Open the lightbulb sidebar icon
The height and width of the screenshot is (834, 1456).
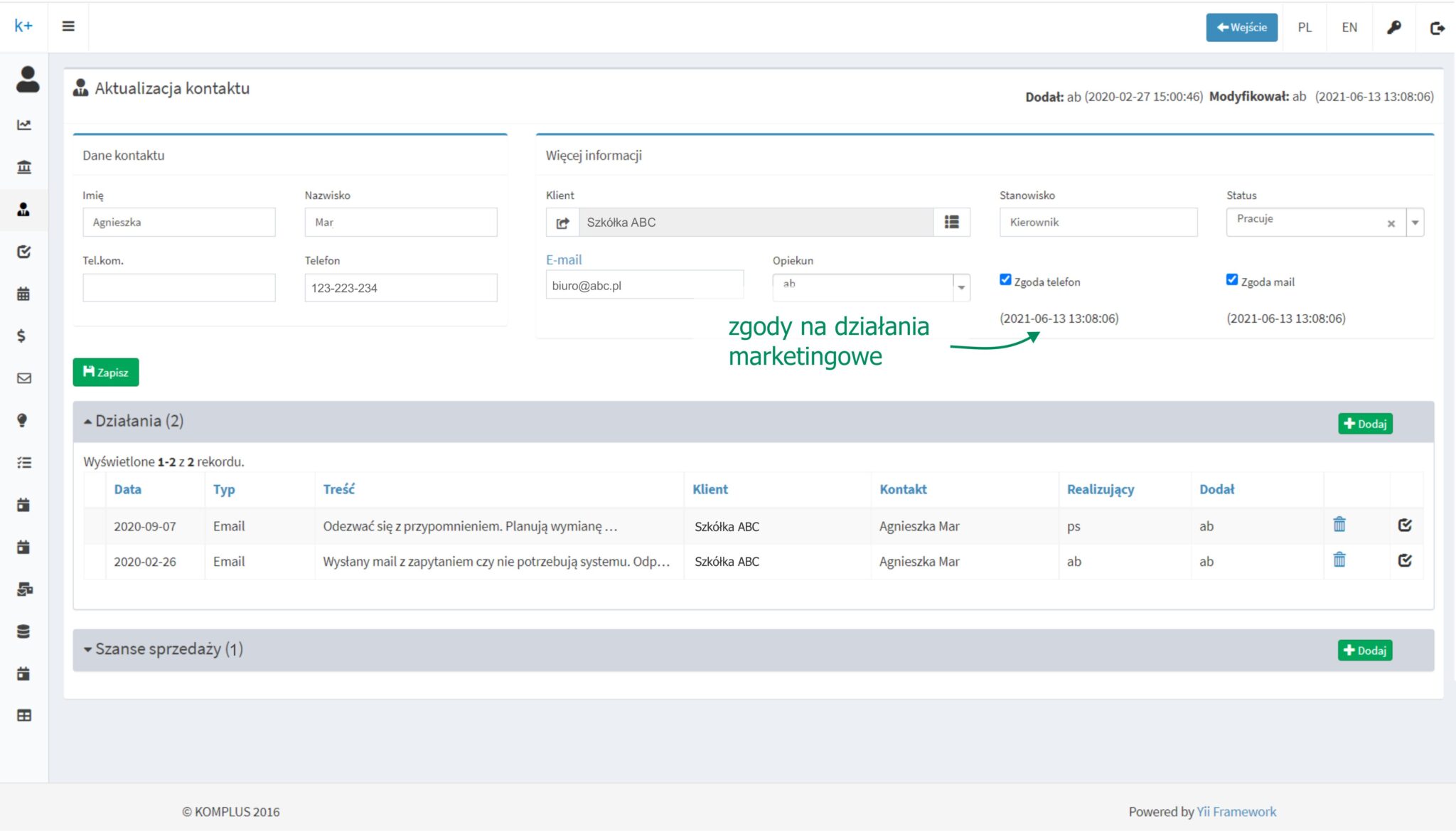23,420
